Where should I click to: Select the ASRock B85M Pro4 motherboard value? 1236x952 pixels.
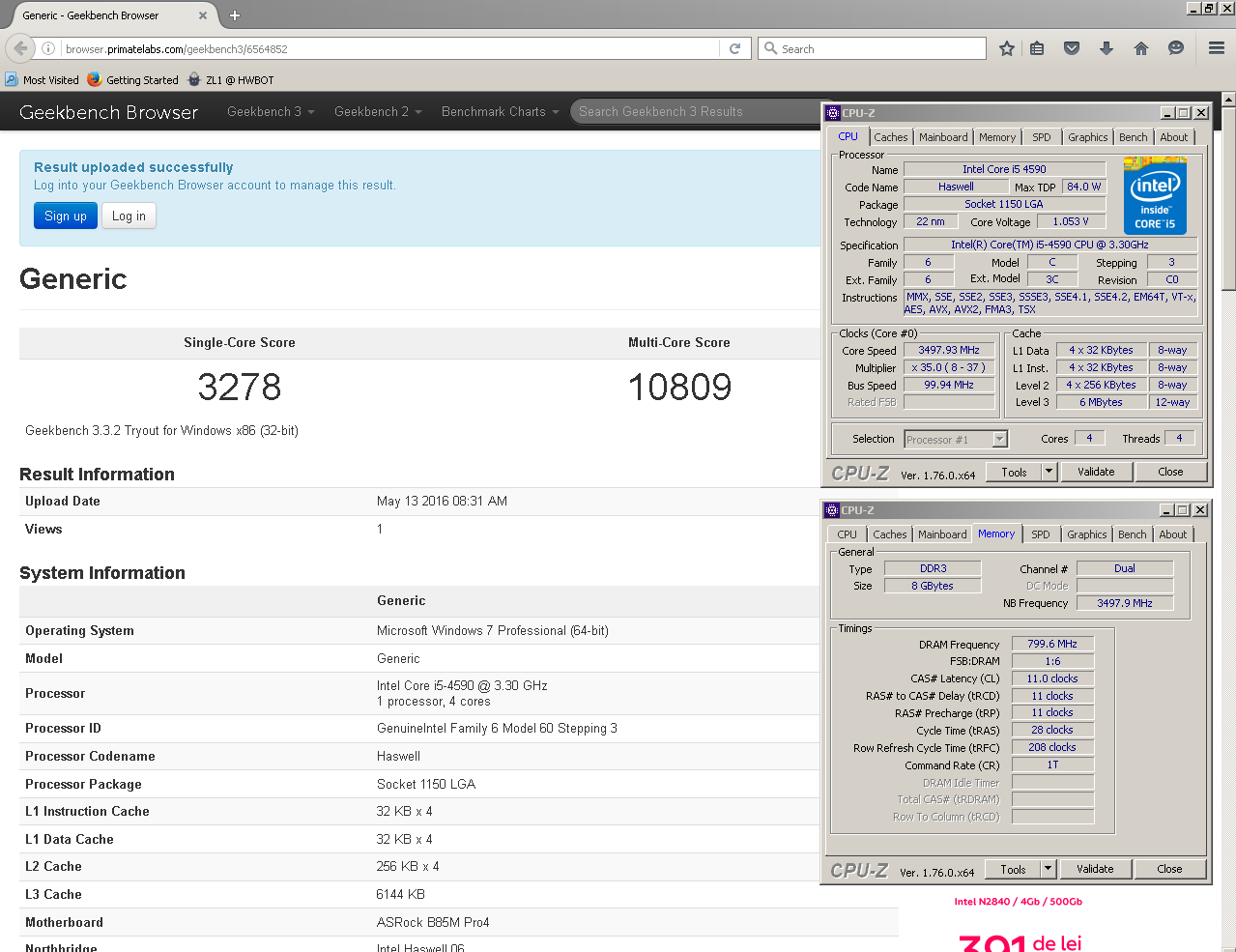(x=433, y=922)
